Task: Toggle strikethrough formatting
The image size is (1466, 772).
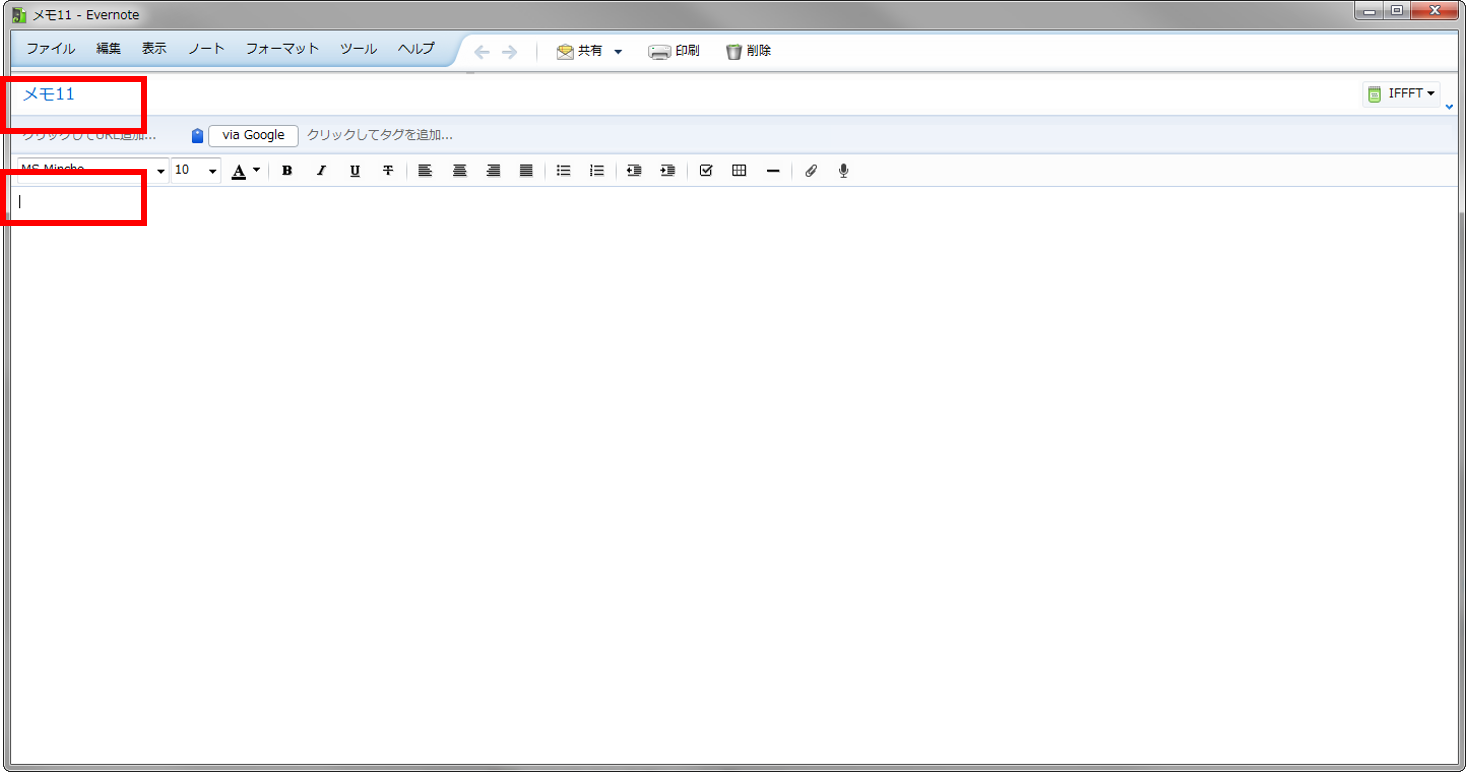Action: pos(388,171)
